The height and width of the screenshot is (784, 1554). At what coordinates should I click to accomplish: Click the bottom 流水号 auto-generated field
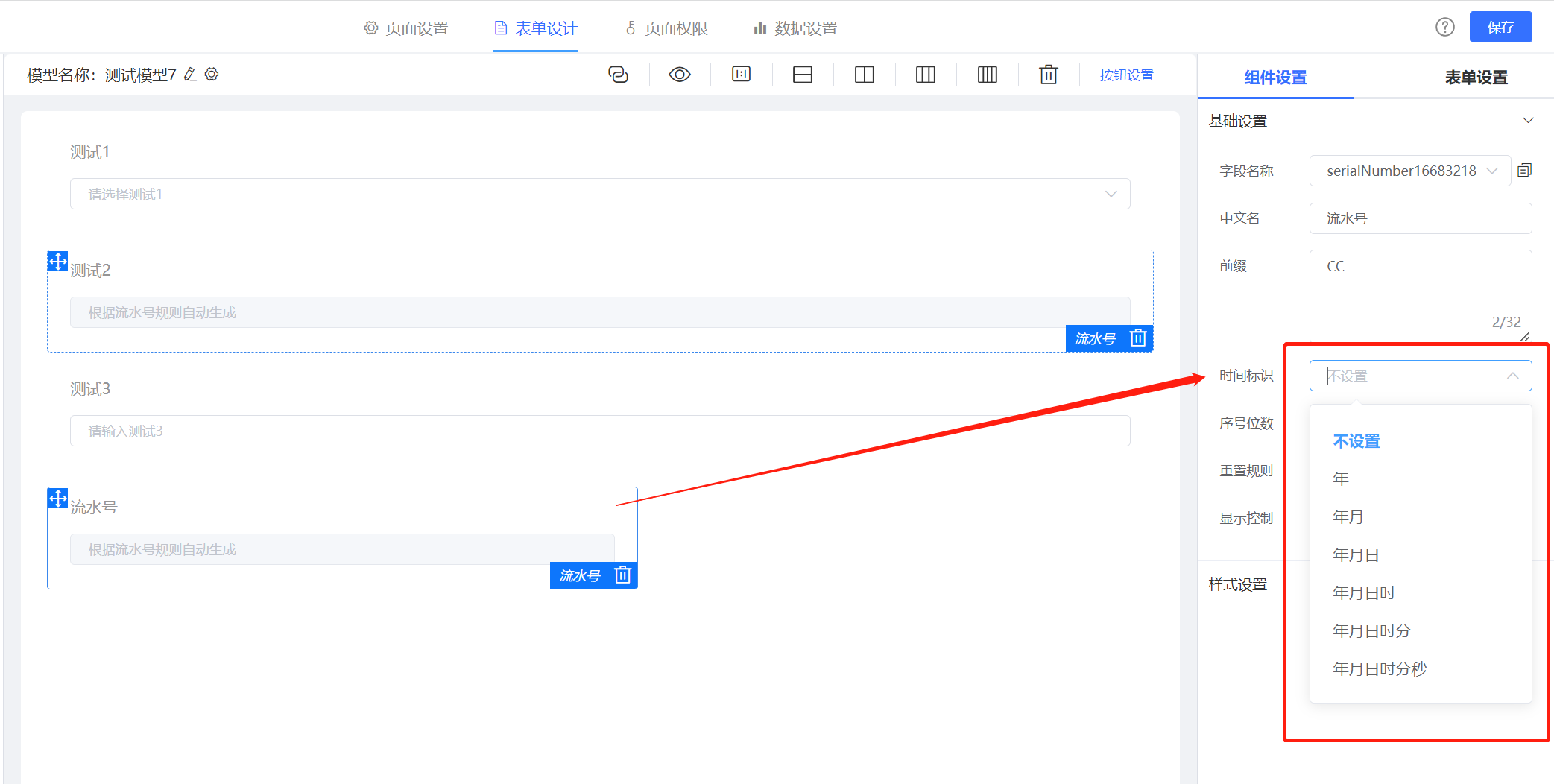click(x=342, y=549)
